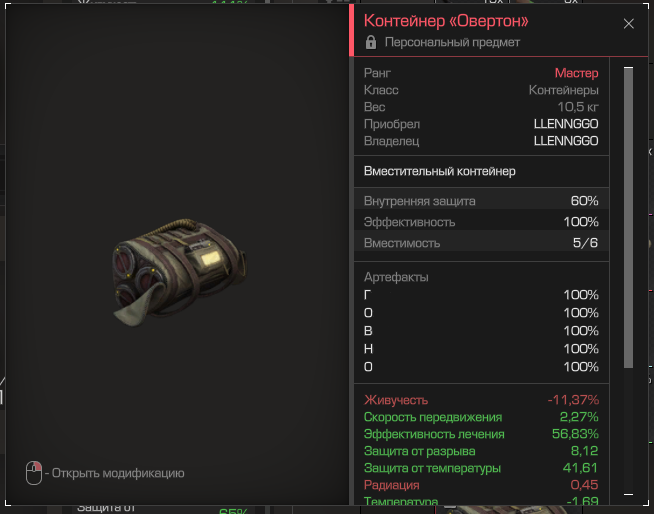
Task: Click the Внутренняя защита 60% row
Action: tap(481, 201)
